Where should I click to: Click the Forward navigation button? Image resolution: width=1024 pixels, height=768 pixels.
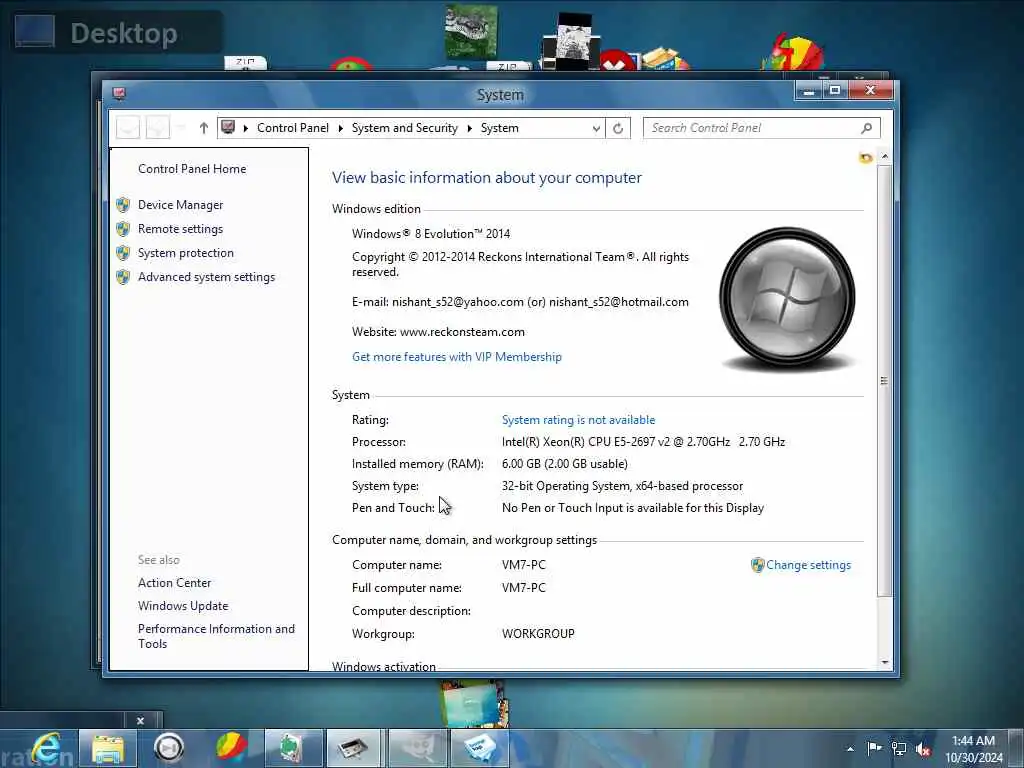click(x=157, y=127)
